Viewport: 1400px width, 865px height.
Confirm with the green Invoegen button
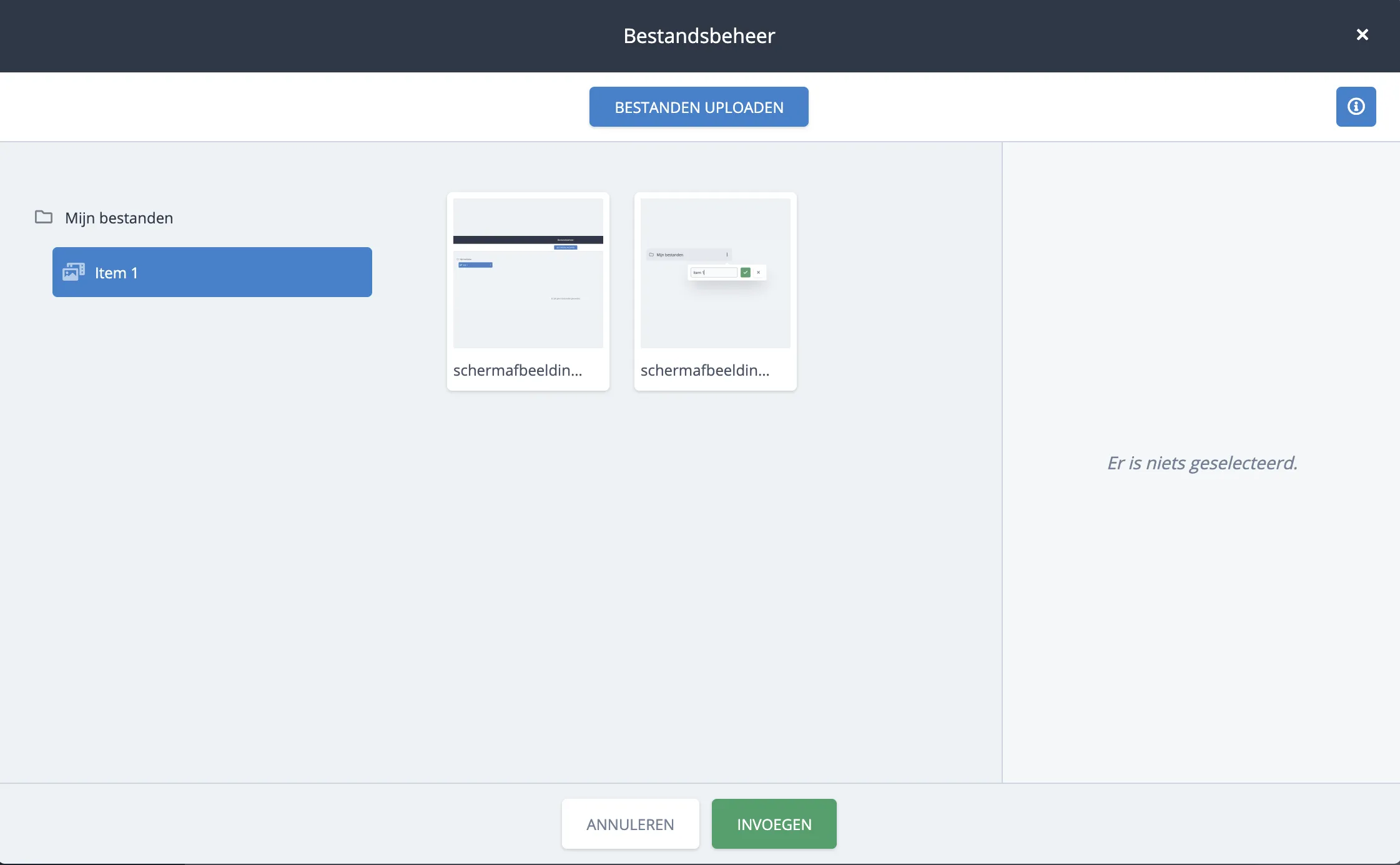(774, 824)
